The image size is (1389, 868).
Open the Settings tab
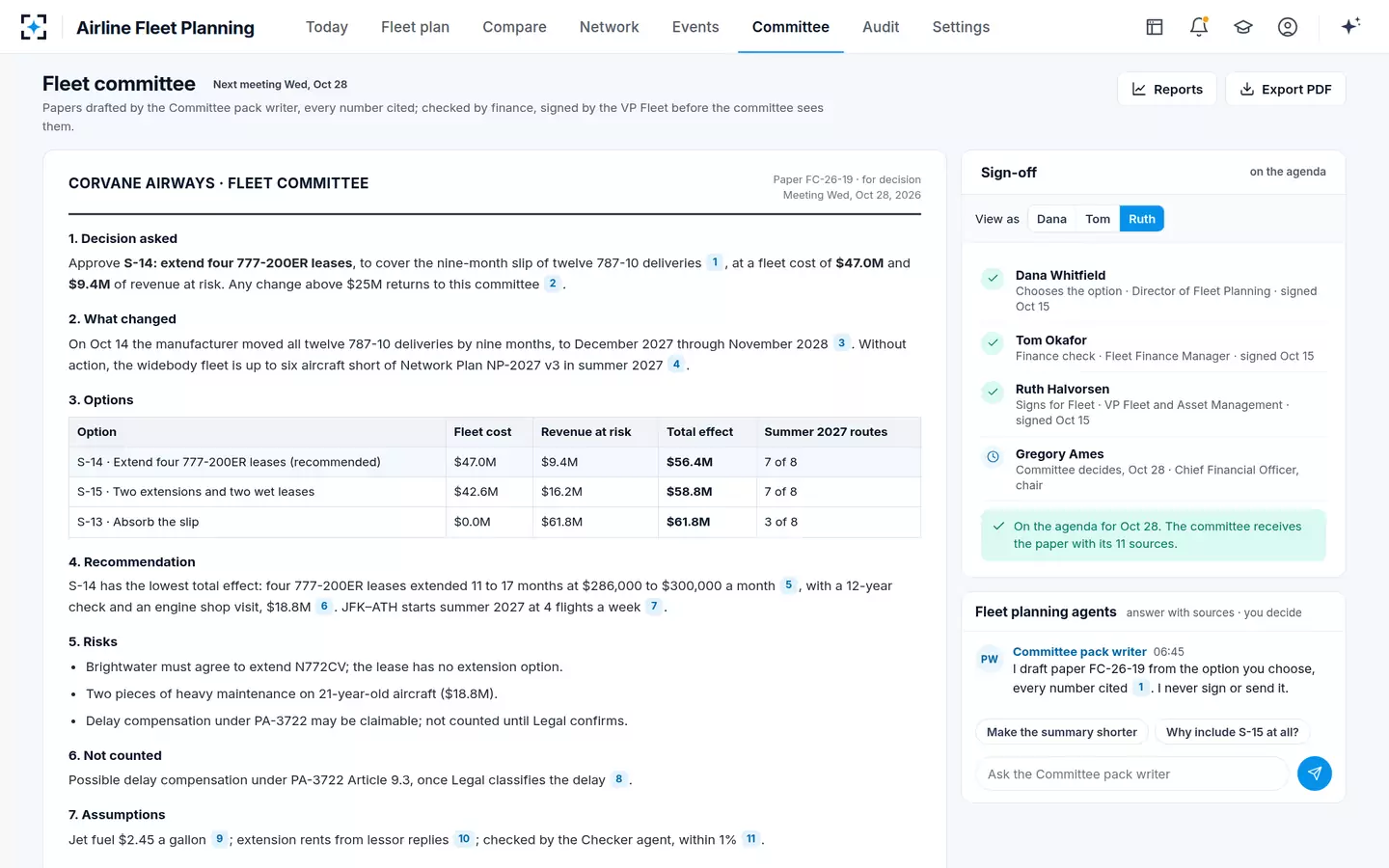point(961,27)
